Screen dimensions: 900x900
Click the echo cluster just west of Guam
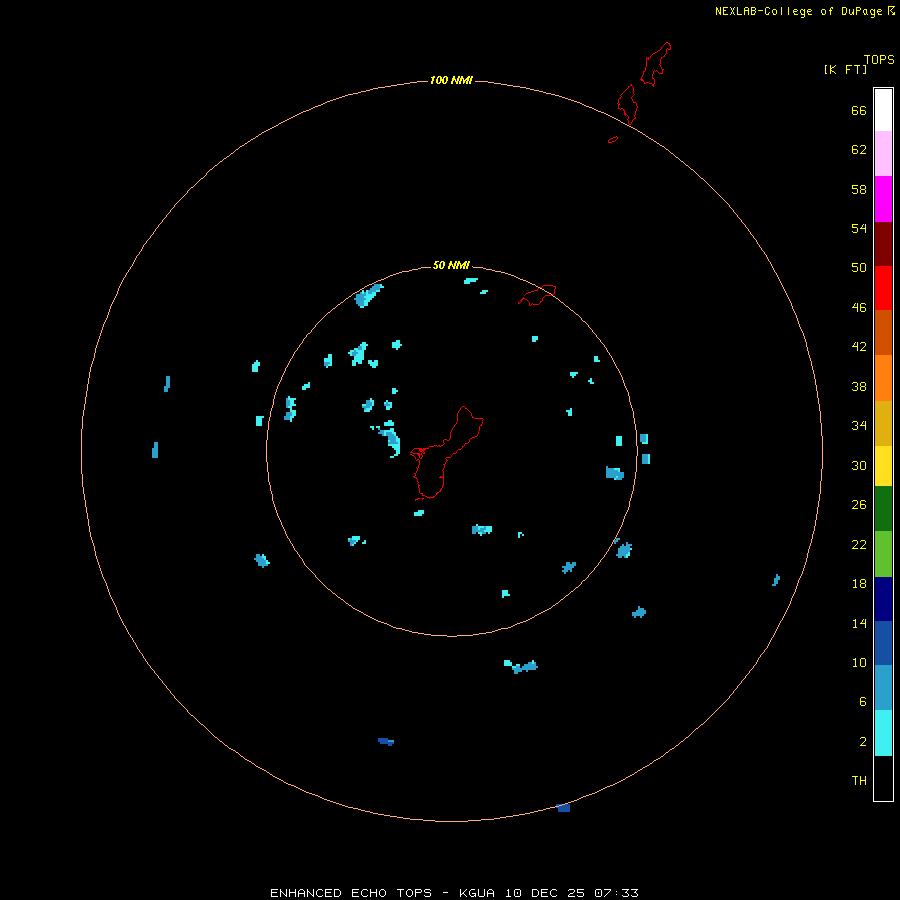(x=389, y=439)
